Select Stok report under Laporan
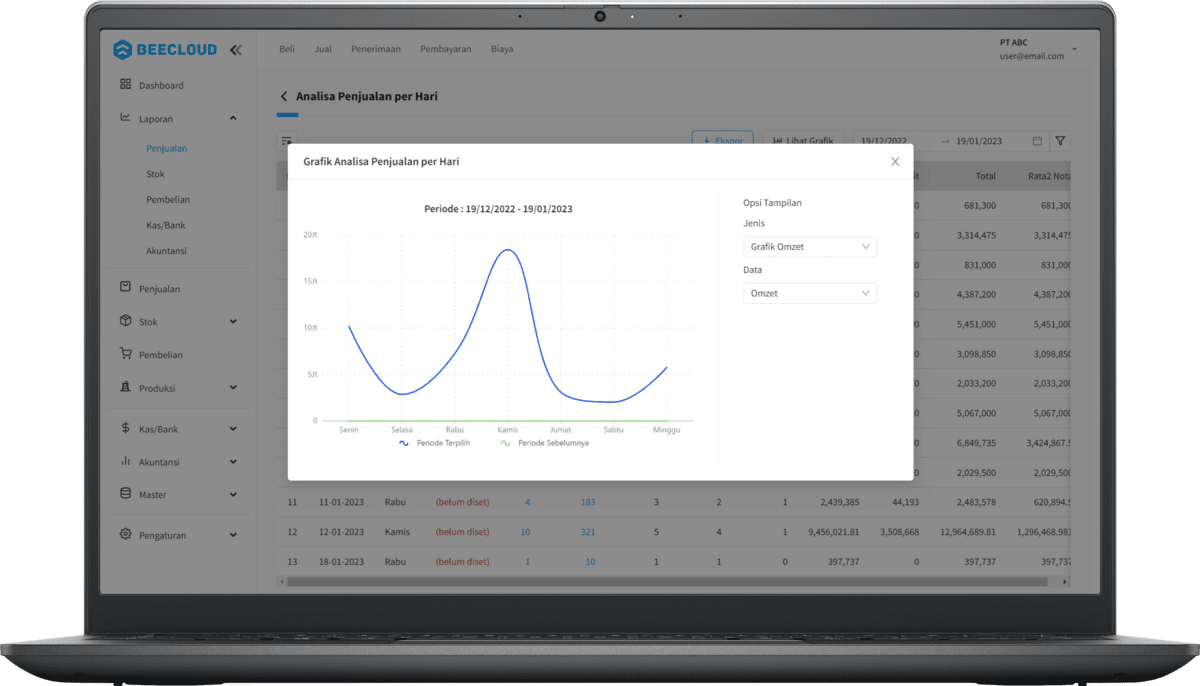The width and height of the screenshot is (1200, 686). (x=155, y=174)
